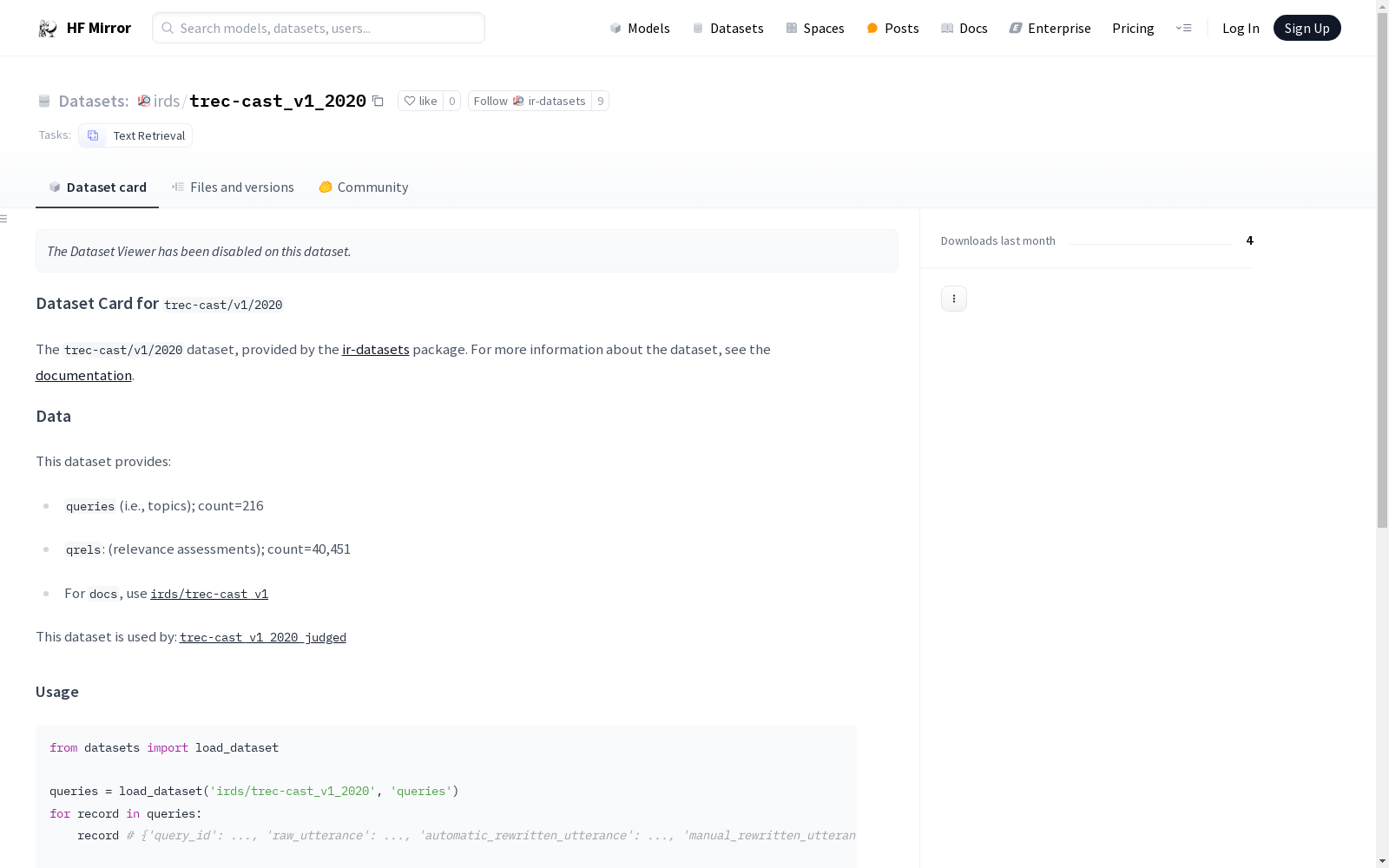Click the like count 0
The height and width of the screenshot is (868, 1389).
click(x=451, y=101)
